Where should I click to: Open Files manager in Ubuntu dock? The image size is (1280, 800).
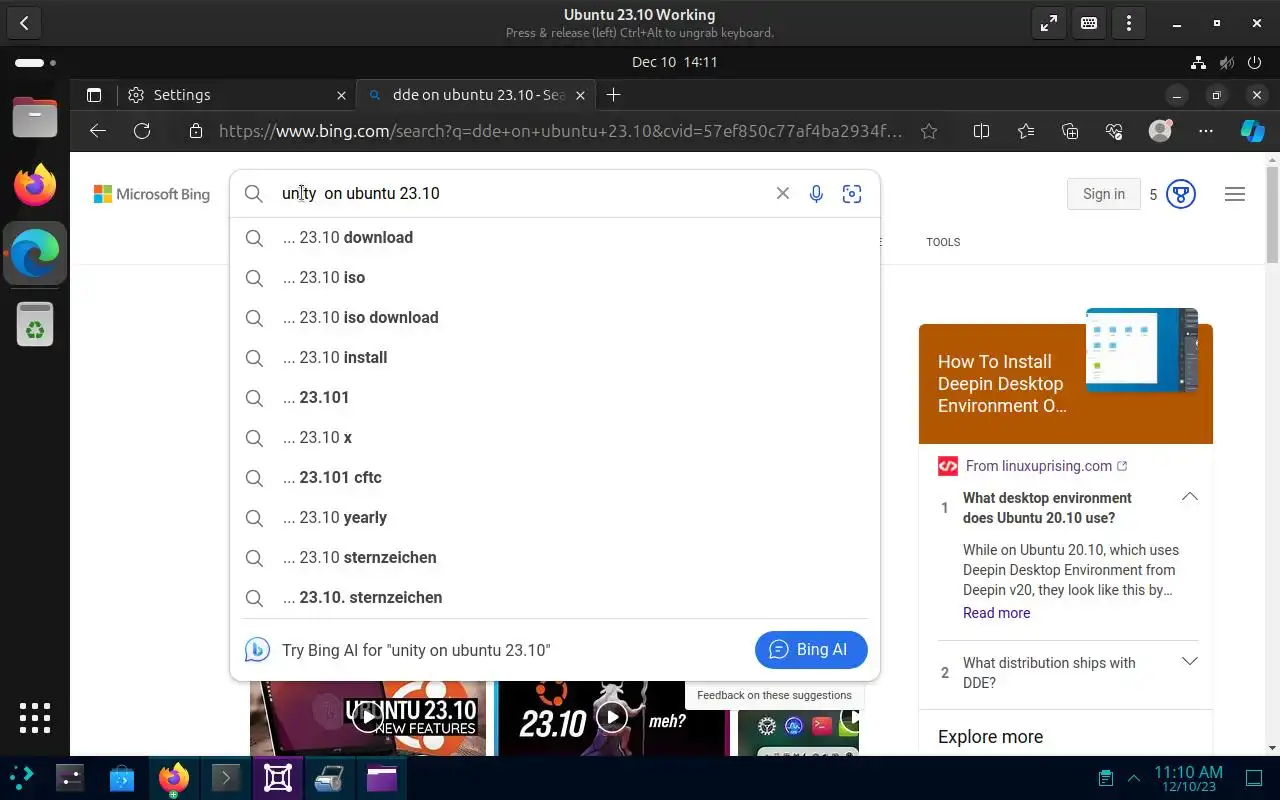[x=35, y=117]
